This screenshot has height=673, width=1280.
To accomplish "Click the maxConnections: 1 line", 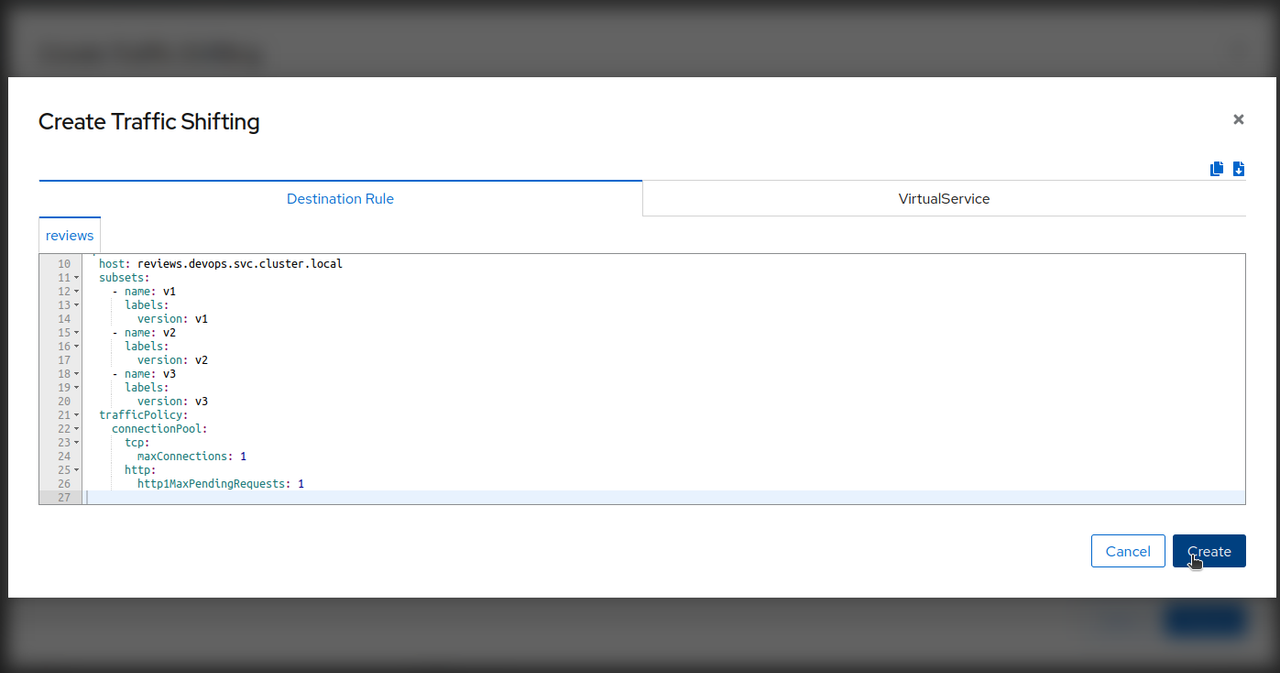I will tap(191, 456).
